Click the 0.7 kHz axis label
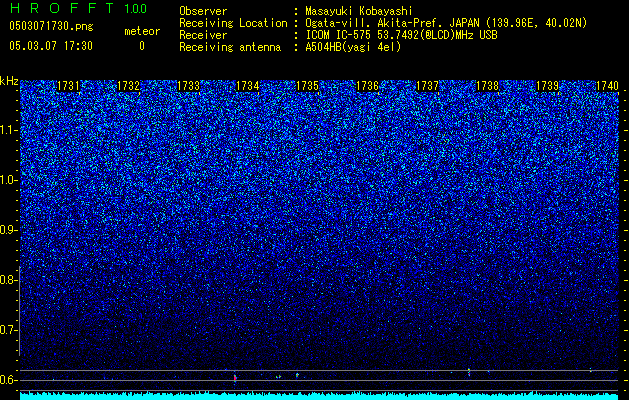The image size is (629, 400). tap(8, 330)
